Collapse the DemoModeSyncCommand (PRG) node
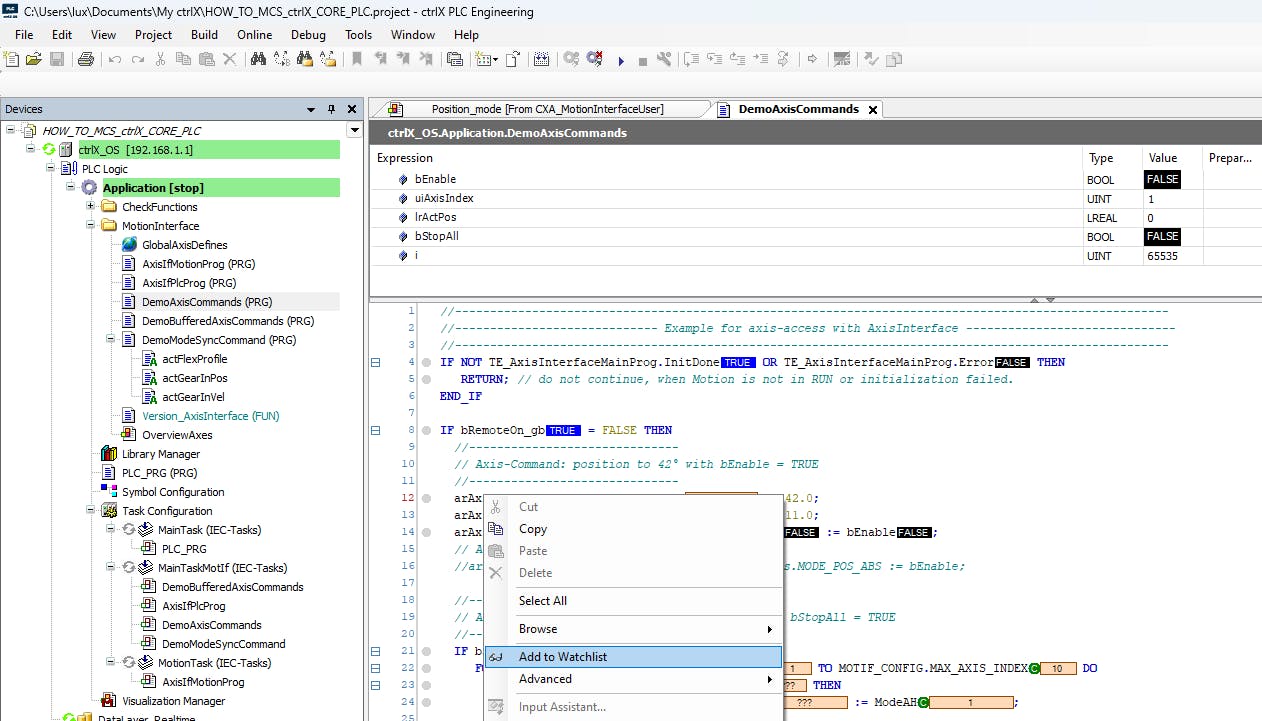1262x721 pixels. tap(110, 340)
